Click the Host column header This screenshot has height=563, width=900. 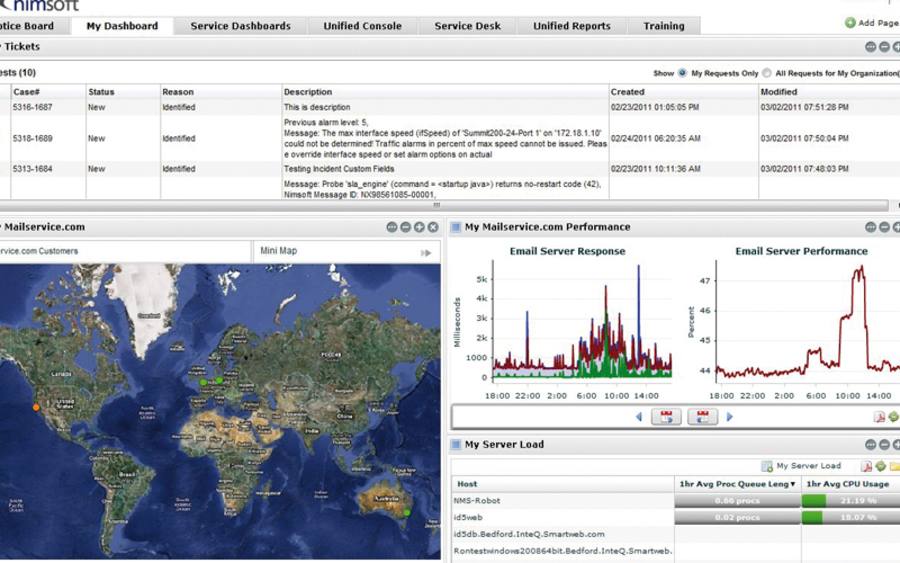pyautogui.click(x=562, y=484)
